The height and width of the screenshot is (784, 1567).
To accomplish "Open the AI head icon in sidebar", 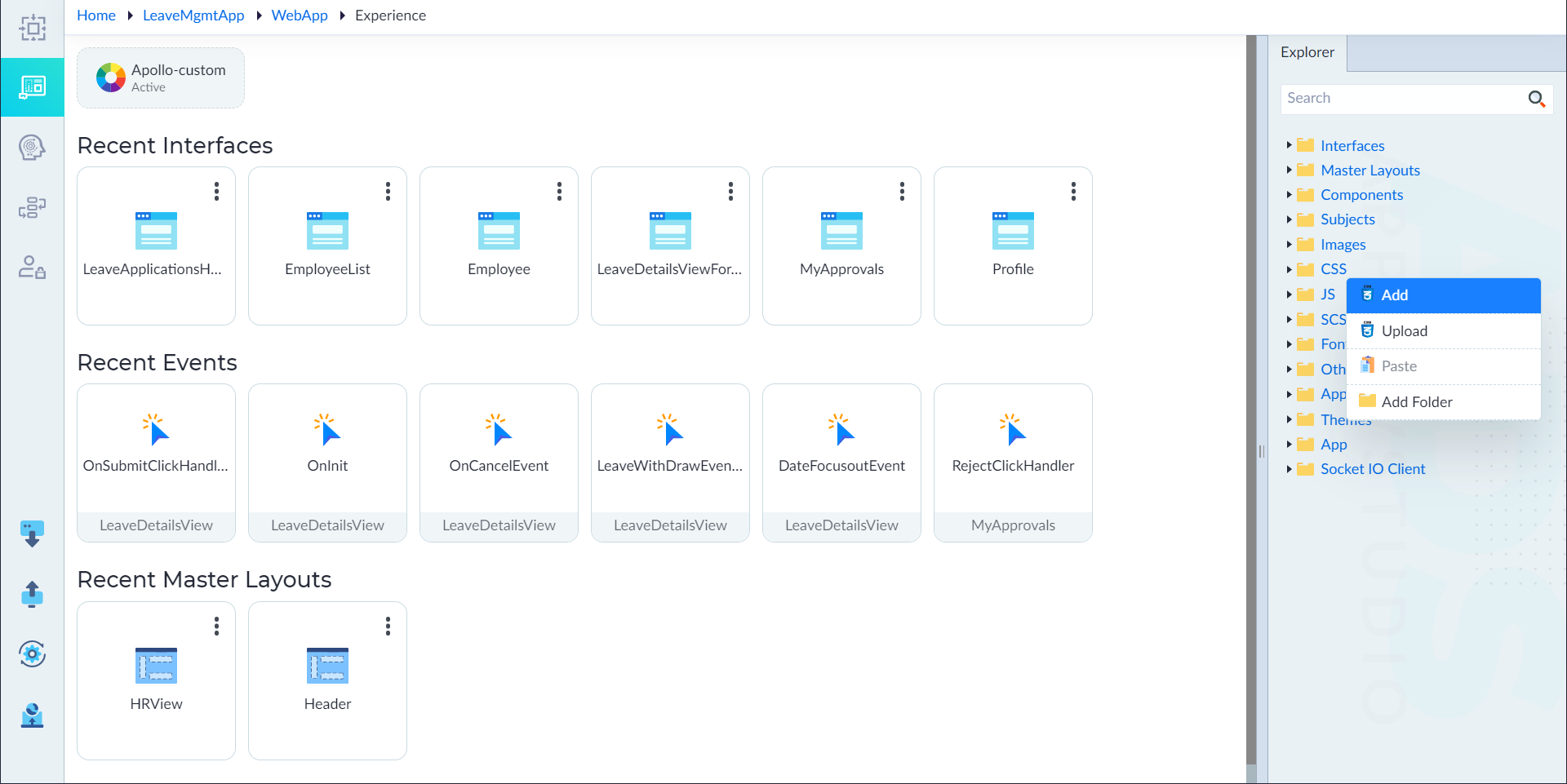I will point(32,148).
